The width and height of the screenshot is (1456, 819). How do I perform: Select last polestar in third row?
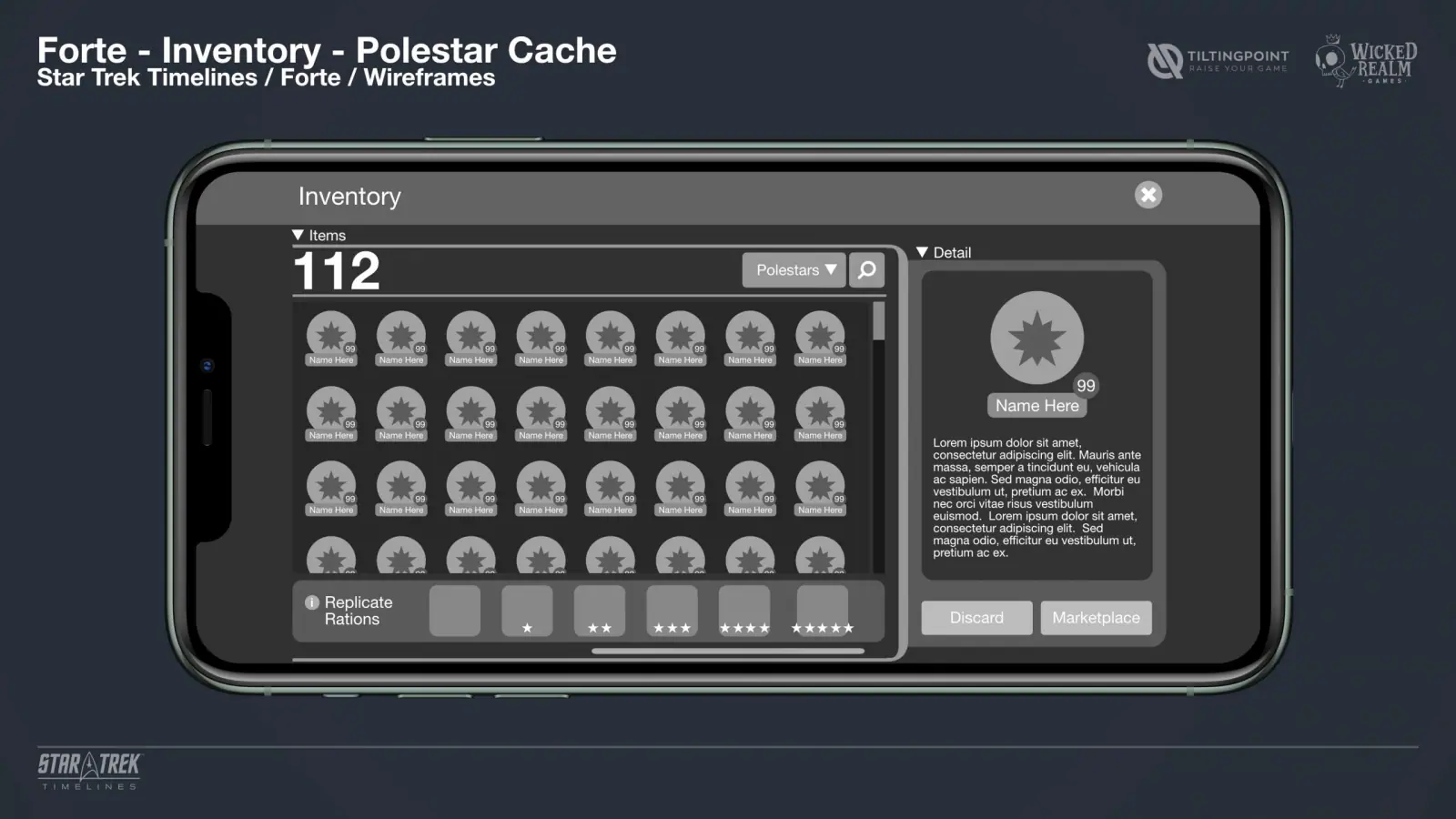coord(821,488)
